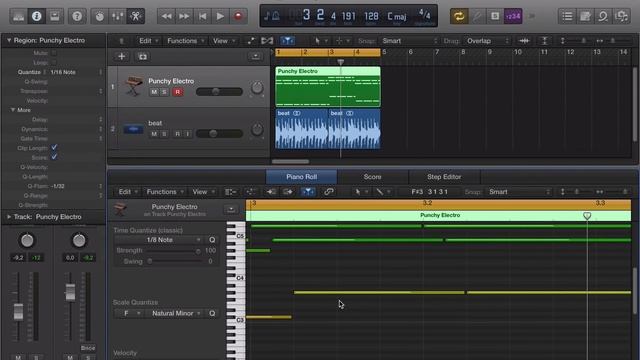The height and width of the screenshot is (360, 640).
Task: Toggle the Solo mode button
Action: [495, 16]
